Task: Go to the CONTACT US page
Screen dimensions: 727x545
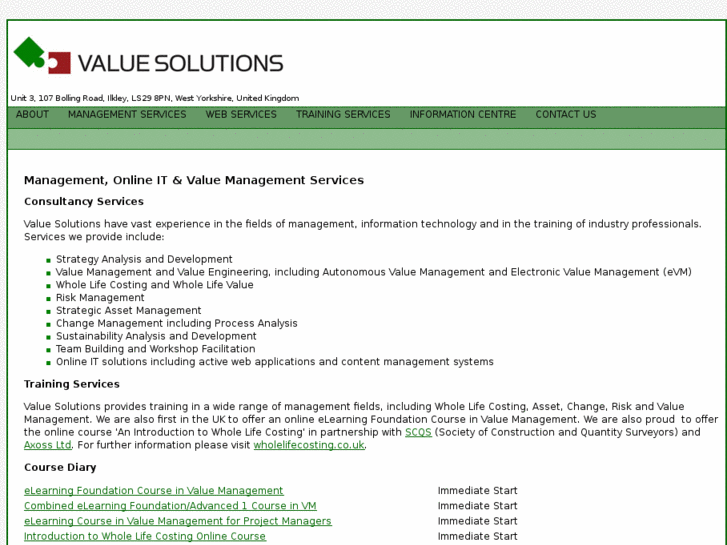Action: [566, 115]
